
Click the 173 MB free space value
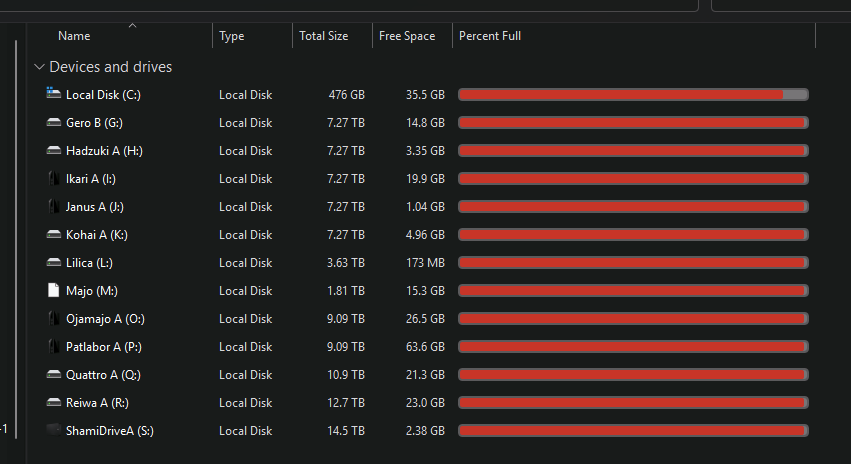425,263
